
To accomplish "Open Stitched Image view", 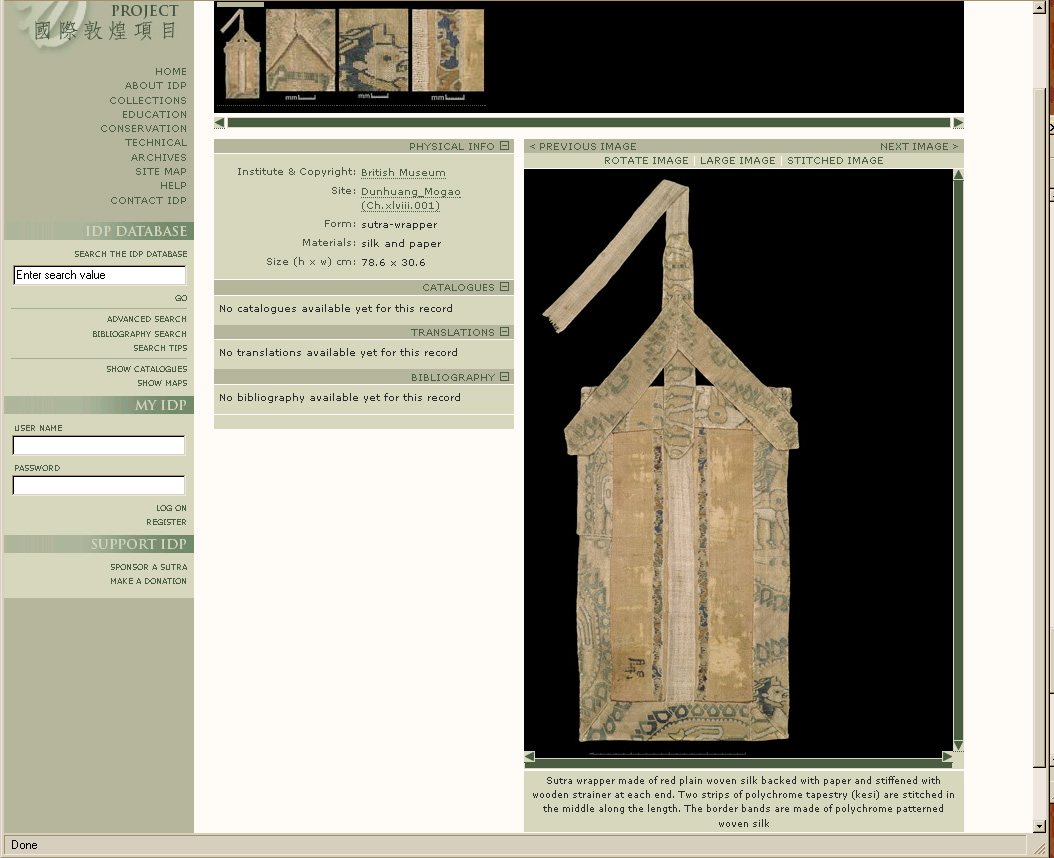I will click(x=835, y=161).
